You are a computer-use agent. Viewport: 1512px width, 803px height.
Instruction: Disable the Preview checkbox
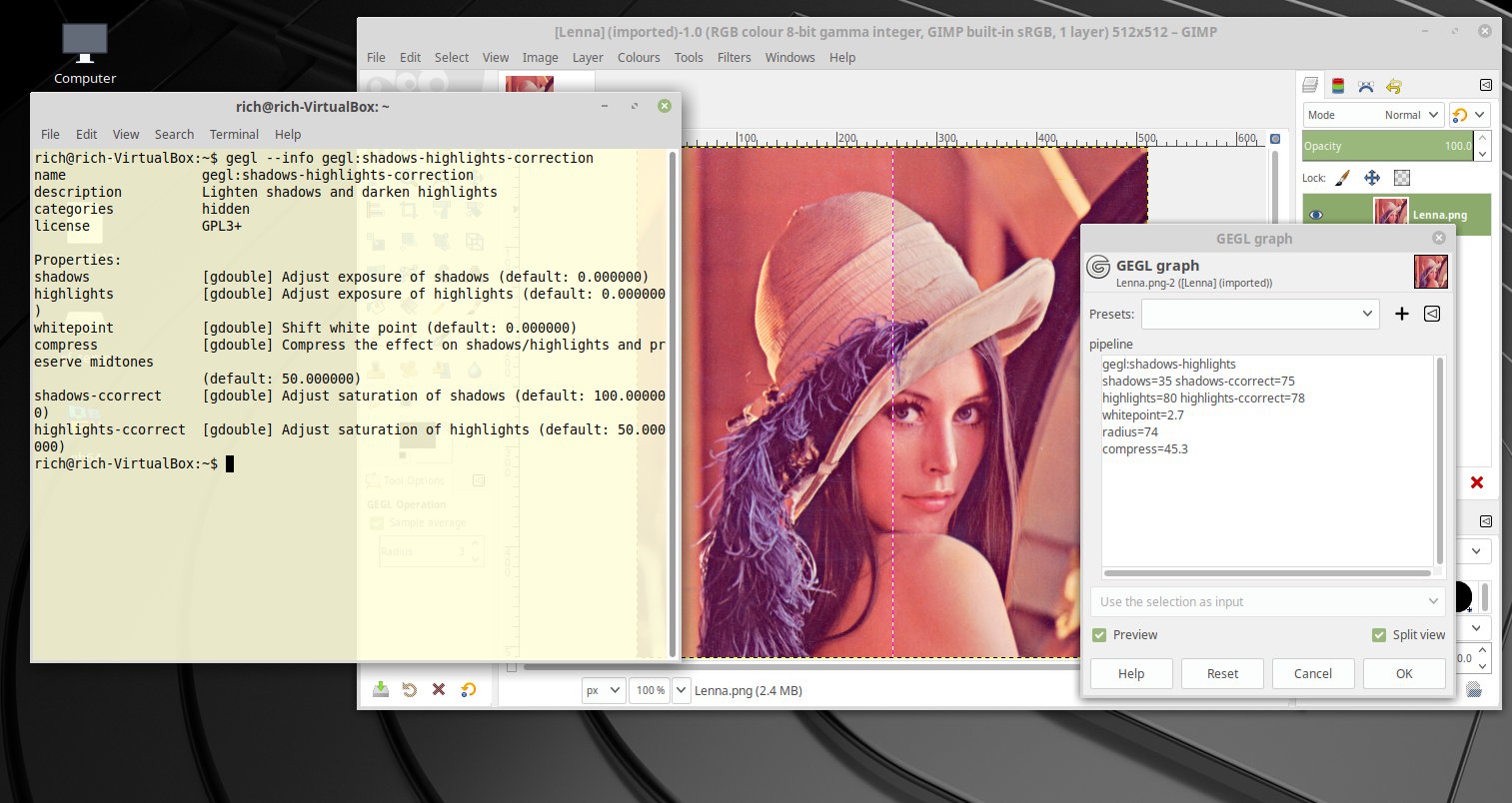[1099, 634]
